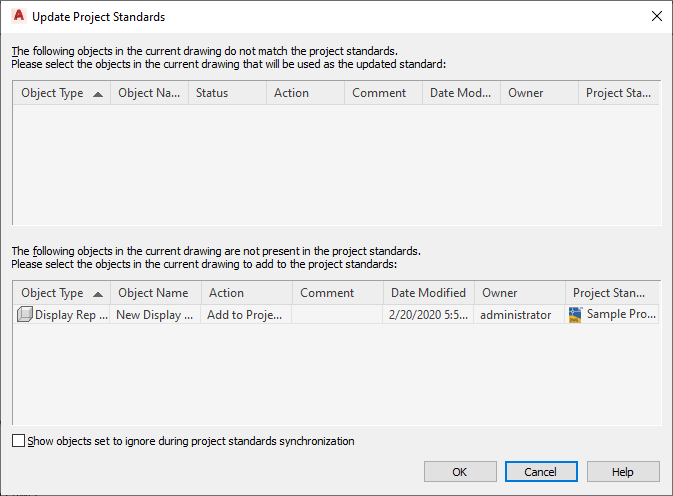Screen dimensions: 673x496
Task: Open the Add to Project action cell
Action: (x=246, y=315)
